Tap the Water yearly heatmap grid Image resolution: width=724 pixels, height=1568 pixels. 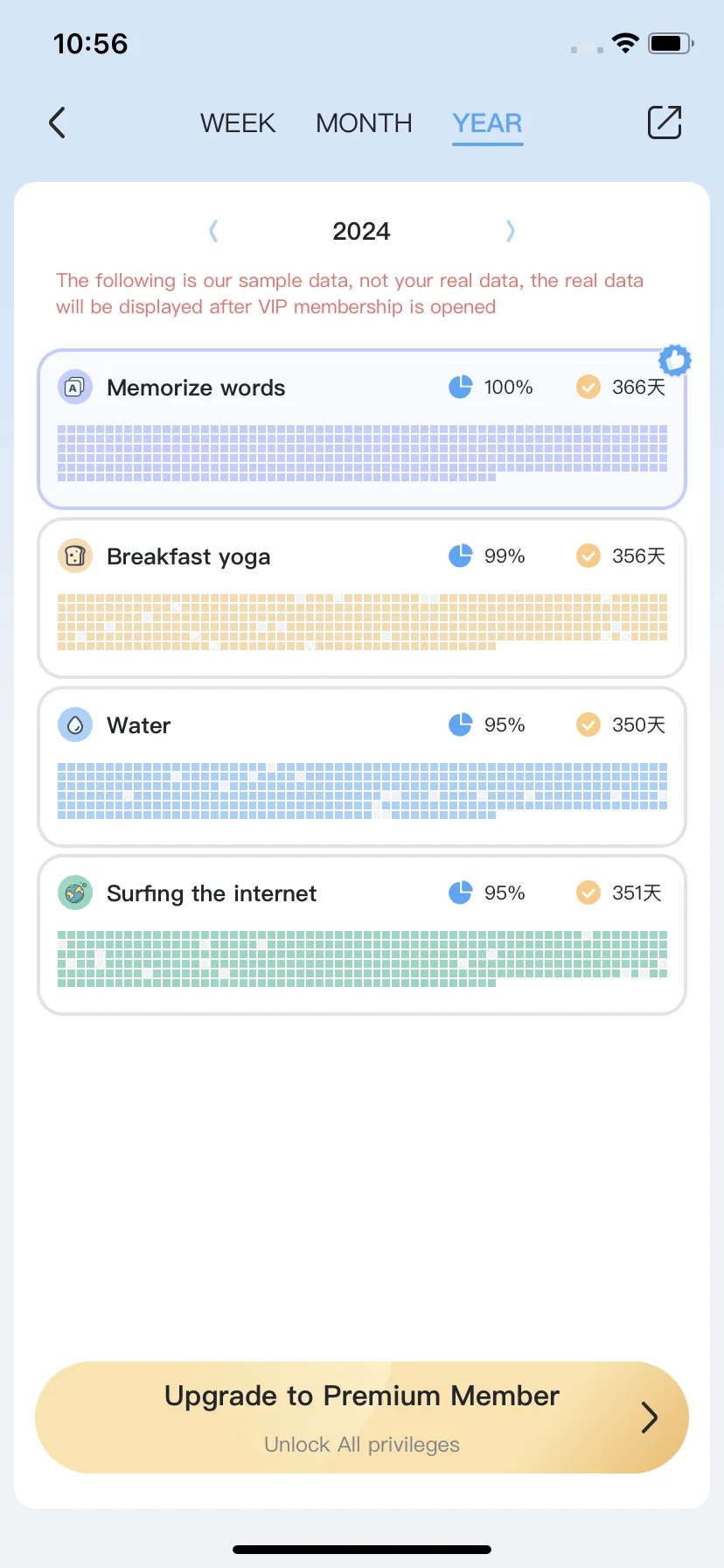pos(362,791)
